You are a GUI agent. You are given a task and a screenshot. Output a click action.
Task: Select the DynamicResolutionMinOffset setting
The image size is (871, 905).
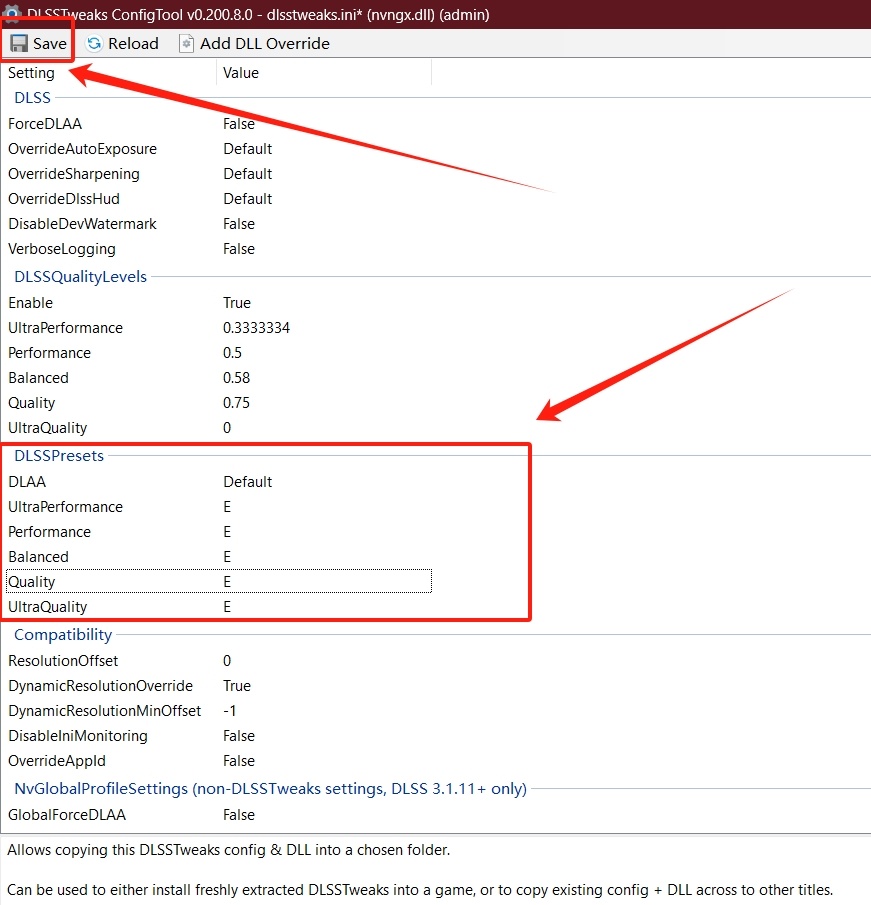tap(104, 710)
